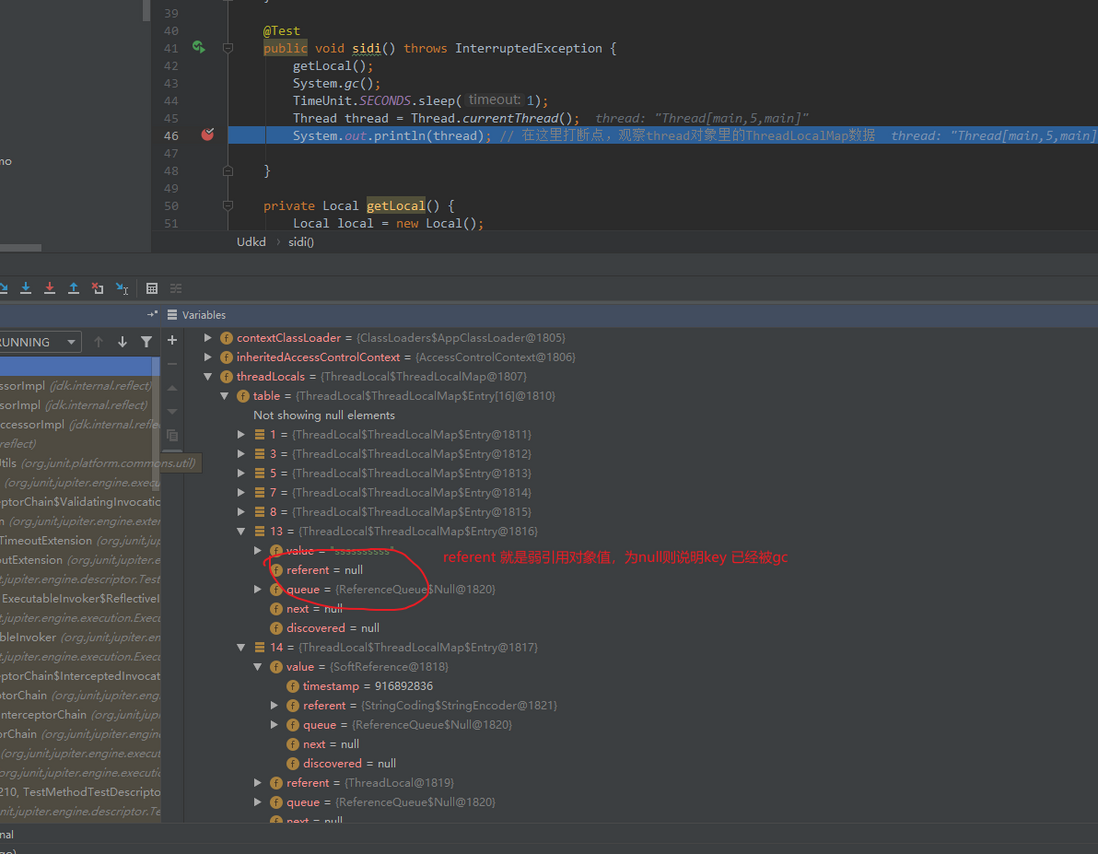The width and height of the screenshot is (1098, 854).
Task: Collapse table entry 13 Entry@1816
Action: click(x=242, y=531)
